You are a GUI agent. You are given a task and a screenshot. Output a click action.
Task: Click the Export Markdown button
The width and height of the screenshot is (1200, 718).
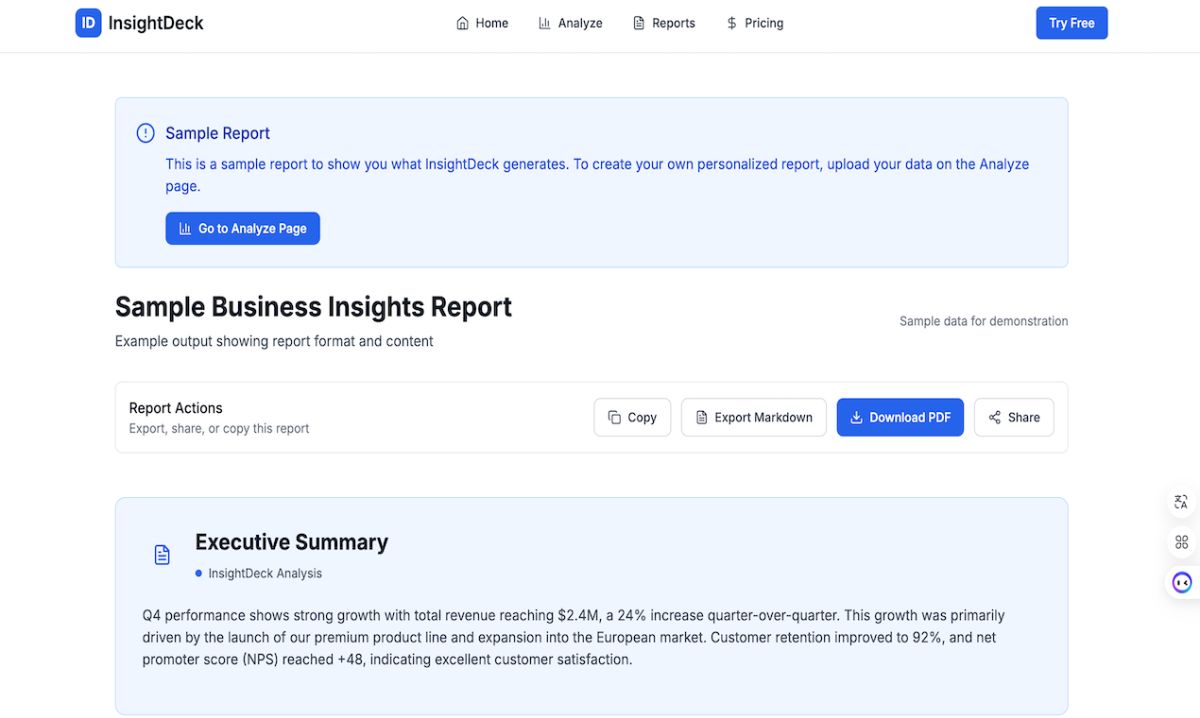(754, 417)
